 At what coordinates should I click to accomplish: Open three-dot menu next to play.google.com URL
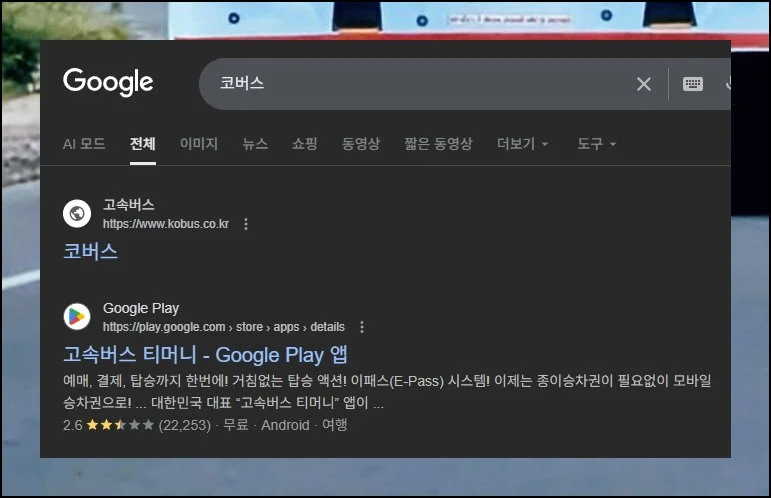tap(362, 327)
